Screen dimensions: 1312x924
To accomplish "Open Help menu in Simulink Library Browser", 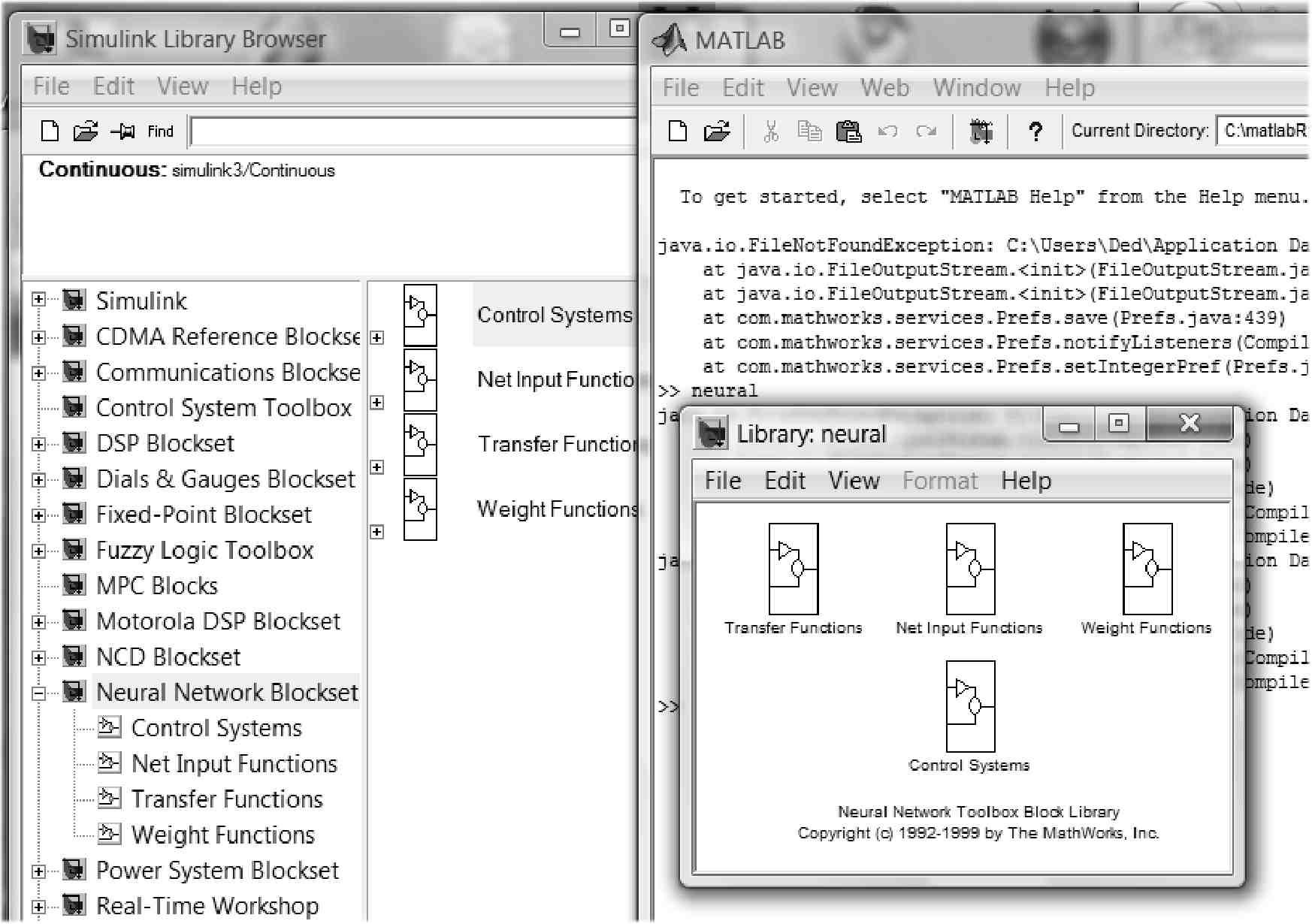I will click(x=256, y=86).
